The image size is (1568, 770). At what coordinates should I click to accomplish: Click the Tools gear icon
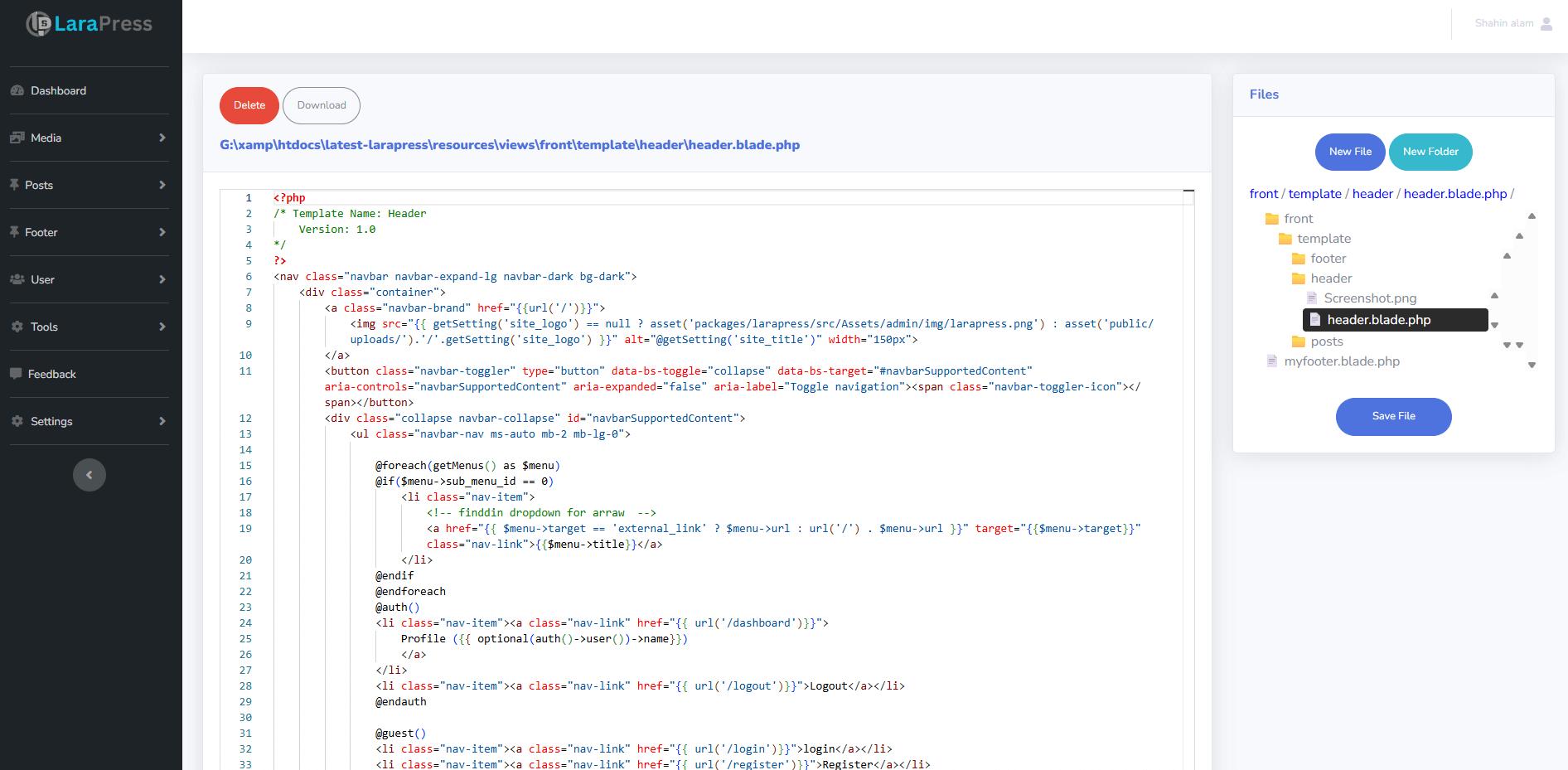pyautogui.click(x=17, y=327)
